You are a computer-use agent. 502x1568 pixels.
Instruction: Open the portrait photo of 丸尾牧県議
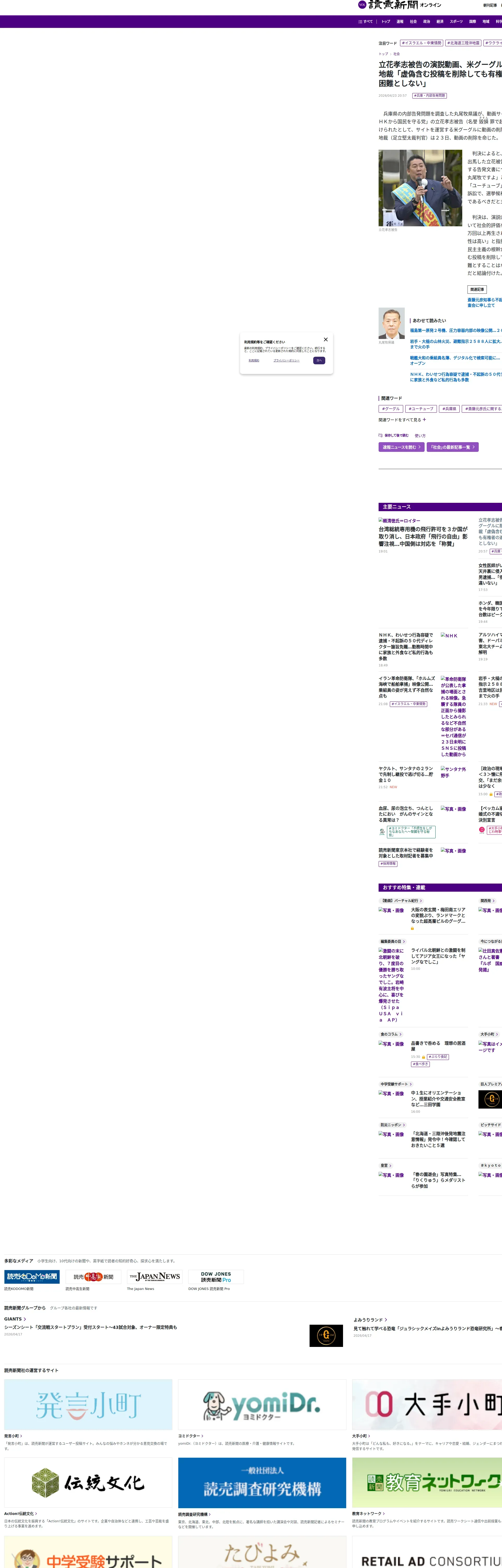392,323
